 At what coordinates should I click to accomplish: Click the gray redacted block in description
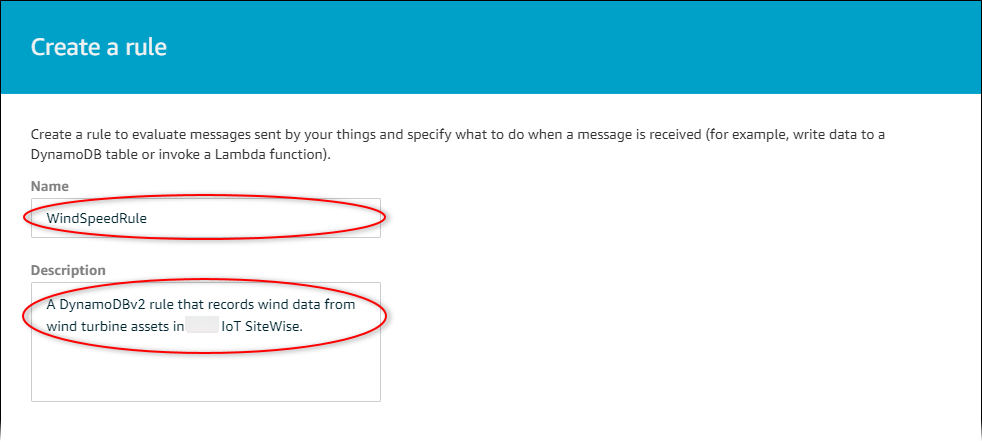coord(202,325)
